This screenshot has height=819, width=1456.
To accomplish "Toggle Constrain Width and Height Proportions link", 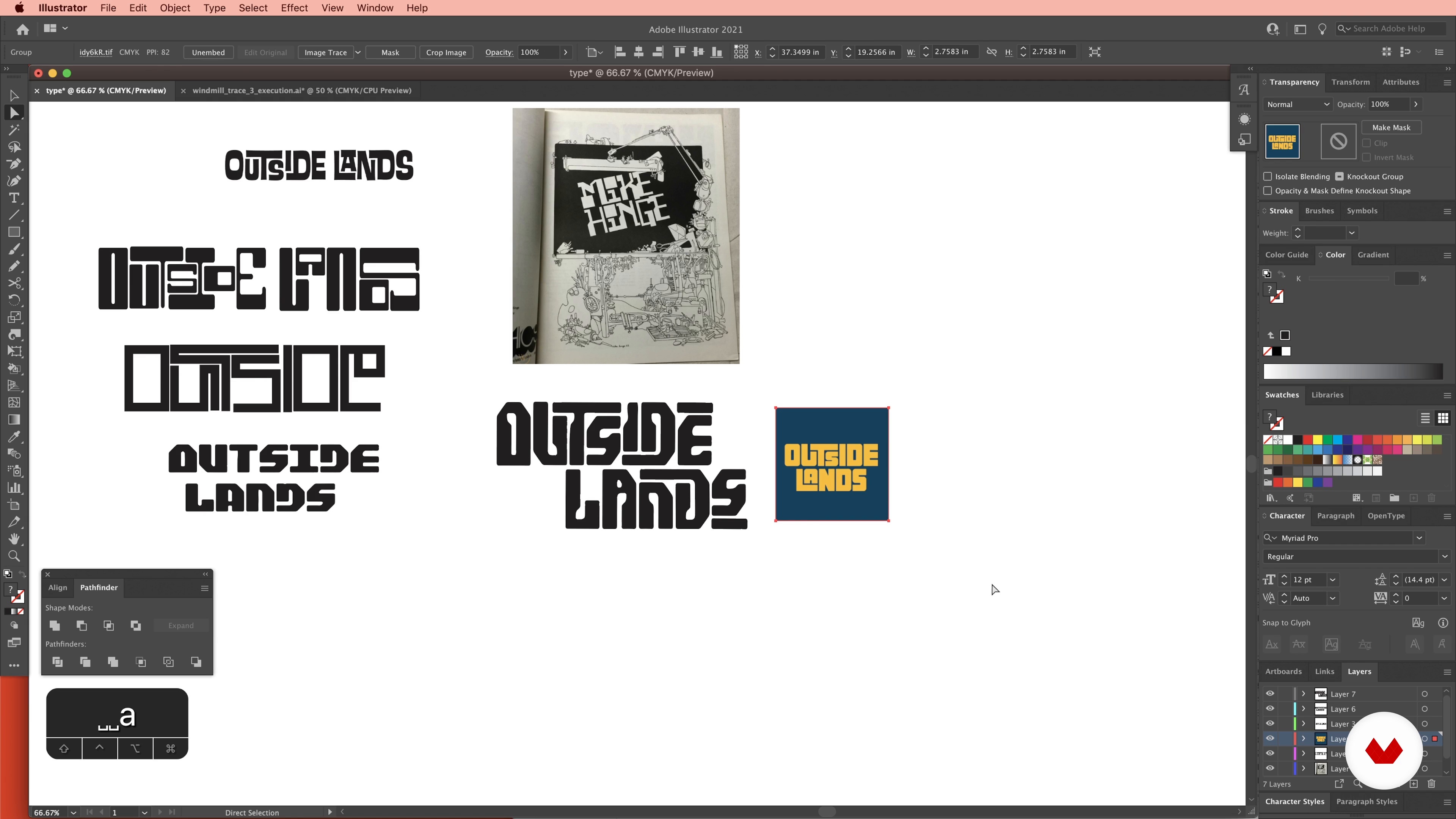I will click(x=992, y=52).
